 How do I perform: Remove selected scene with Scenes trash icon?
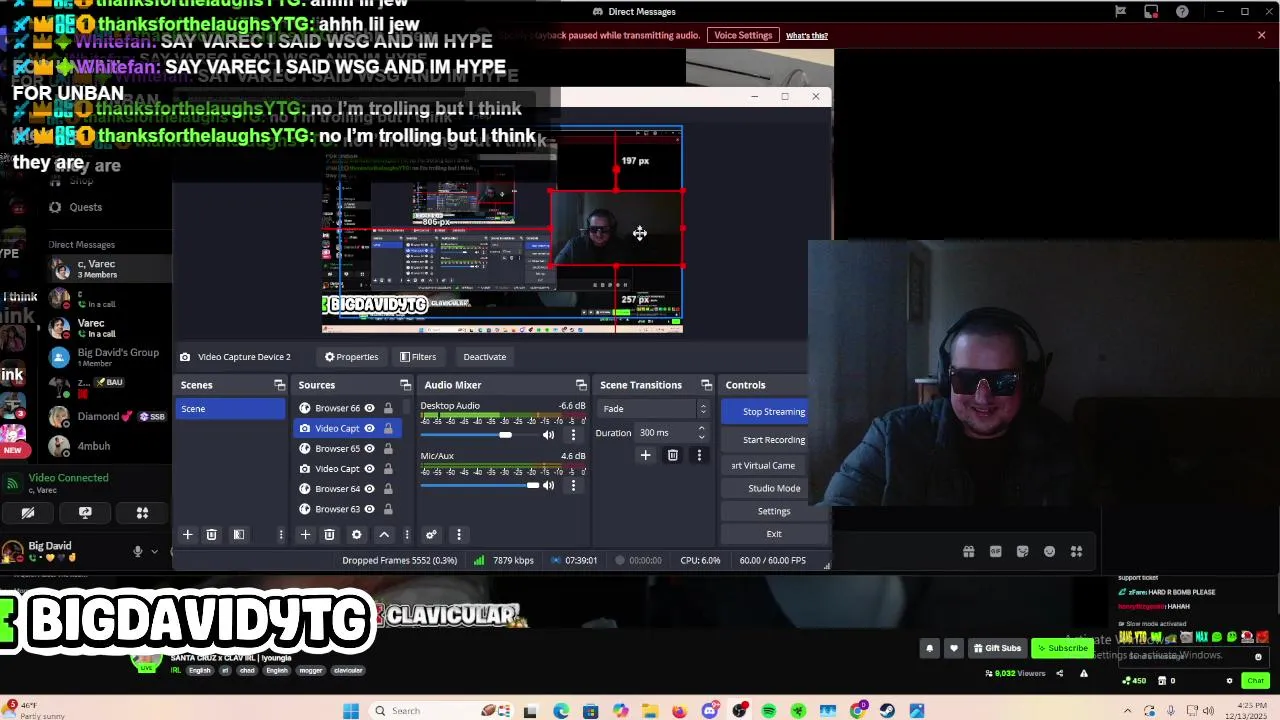(x=211, y=535)
